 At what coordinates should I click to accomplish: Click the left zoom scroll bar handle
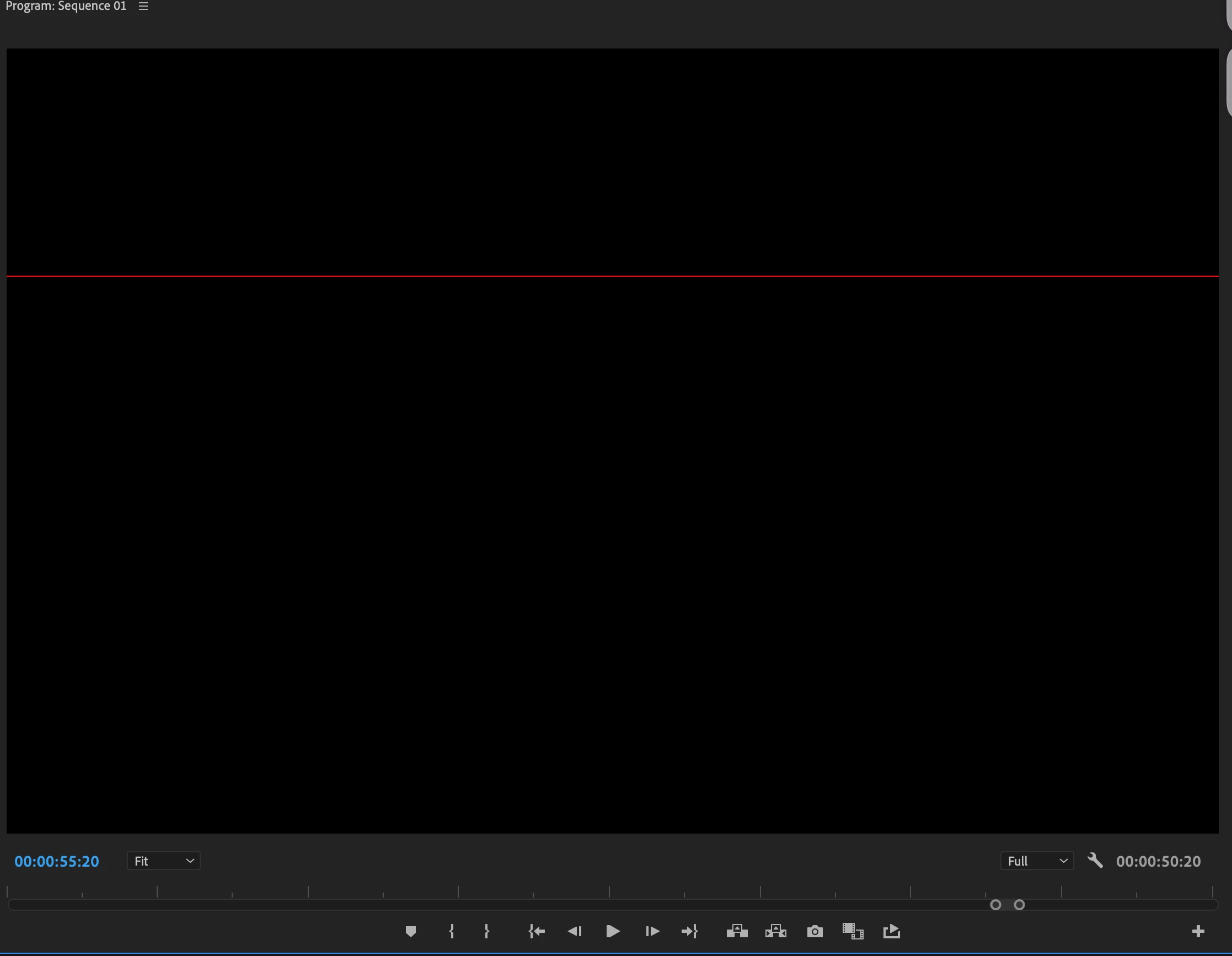pyautogui.click(x=995, y=905)
